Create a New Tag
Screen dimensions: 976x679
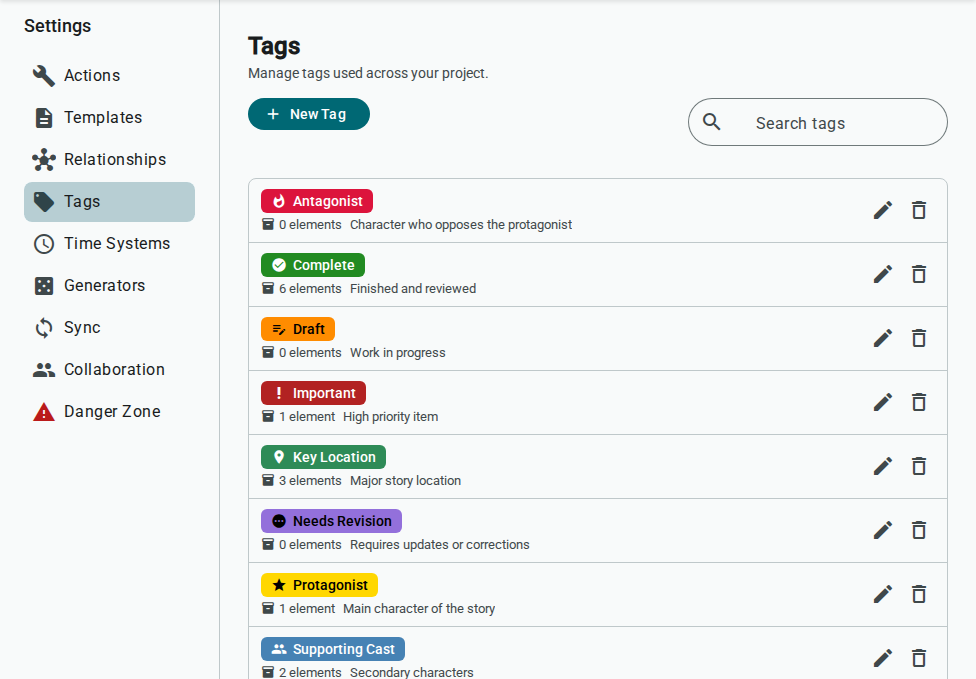(309, 114)
